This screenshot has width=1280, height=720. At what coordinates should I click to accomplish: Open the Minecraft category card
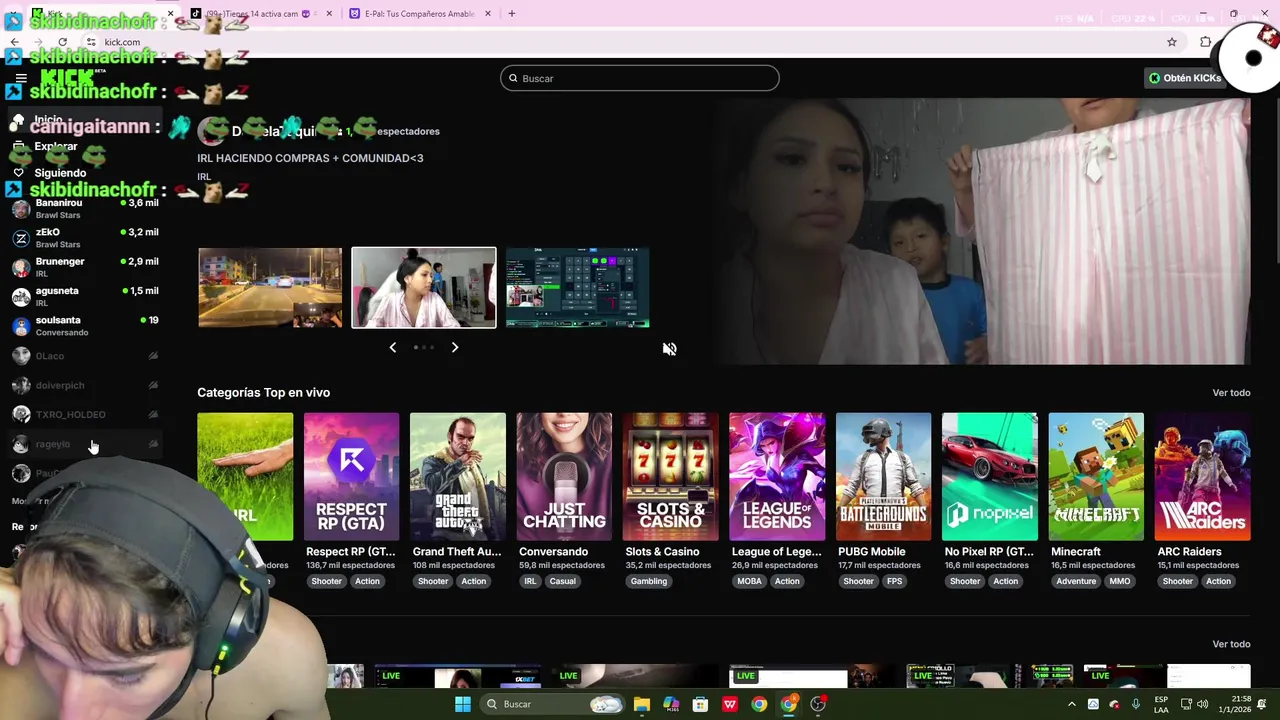1096,477
